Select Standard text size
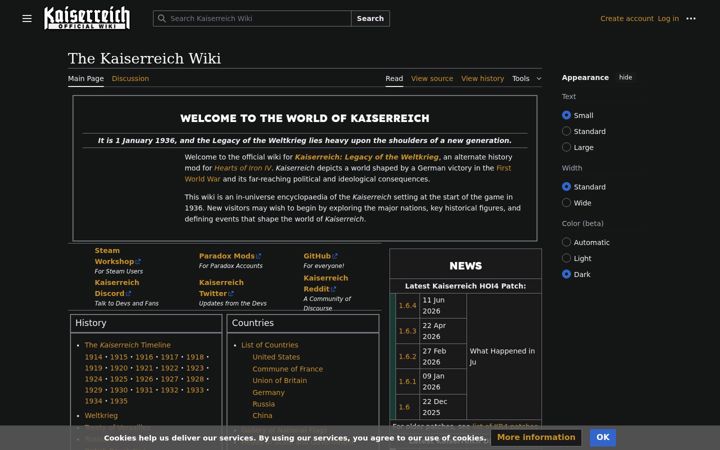 pos(566,131)
